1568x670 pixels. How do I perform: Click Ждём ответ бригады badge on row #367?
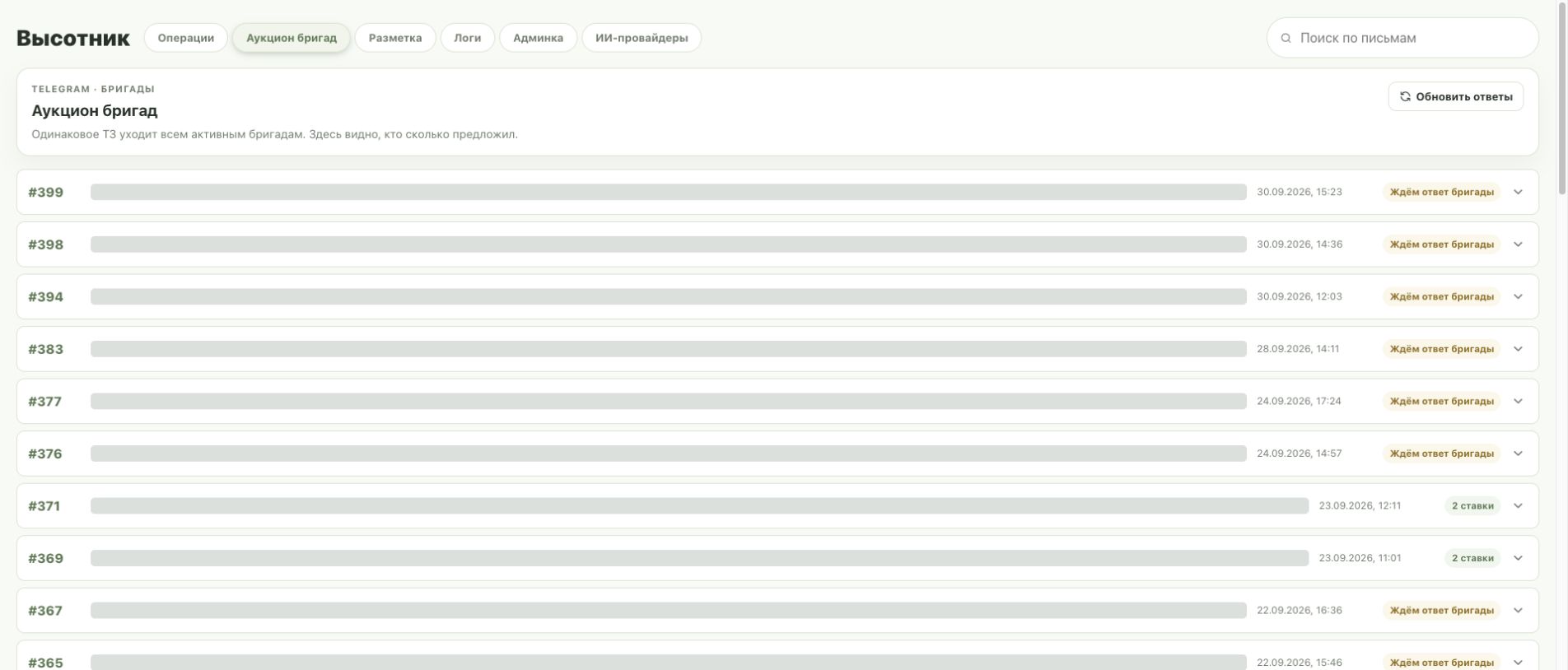pyautogui.click(x=1442, y=610)
